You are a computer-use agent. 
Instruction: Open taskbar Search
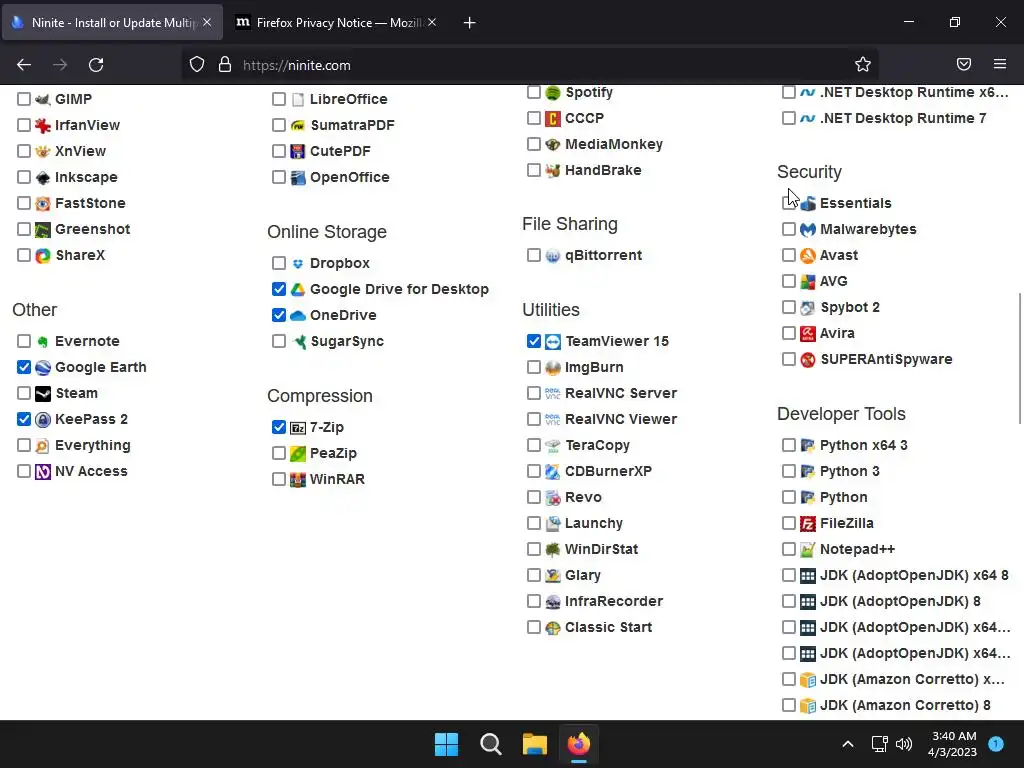pyautogui.click(x=490, y=744)
